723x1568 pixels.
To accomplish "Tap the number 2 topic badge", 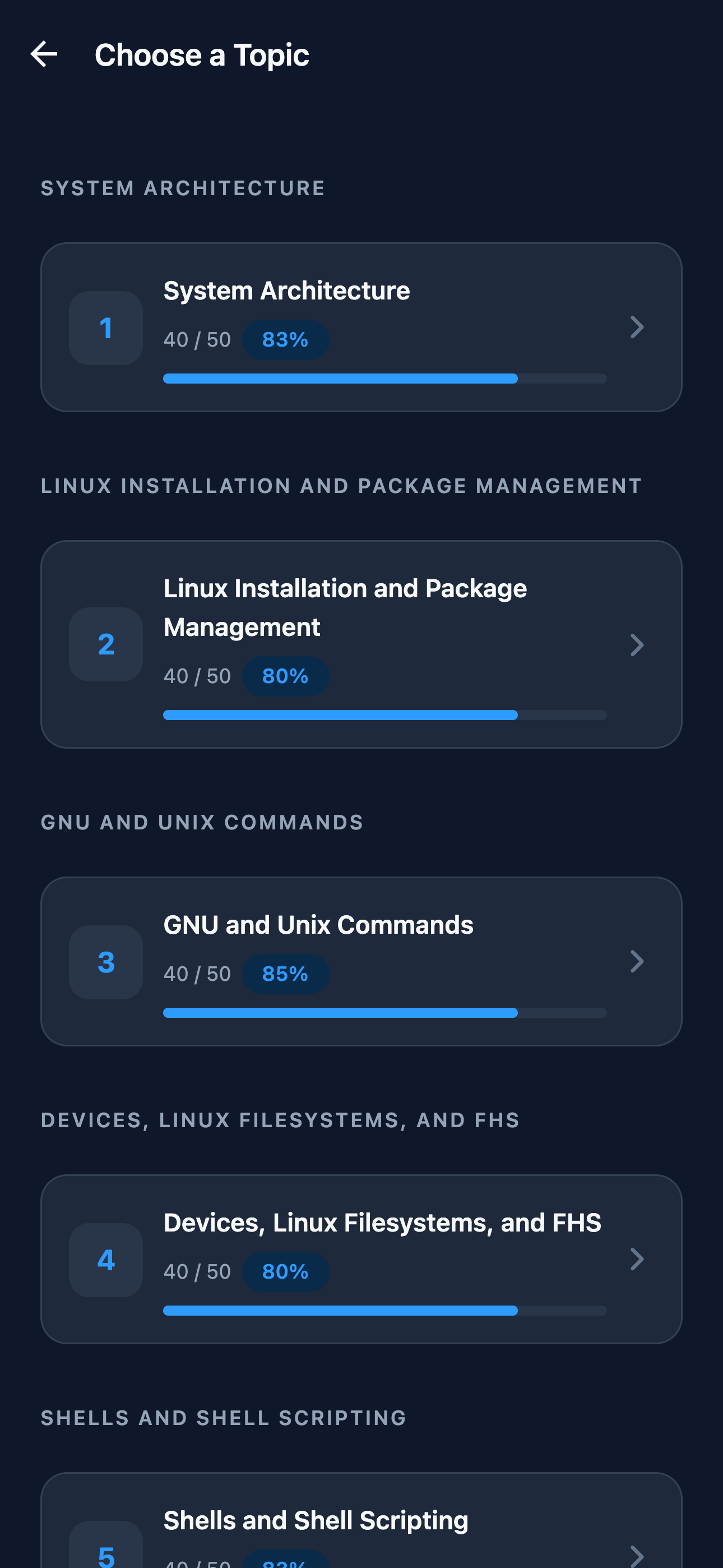I will click(106, 644).
